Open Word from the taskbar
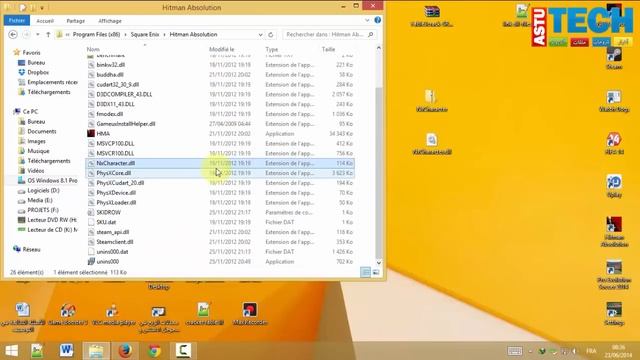This screenshot has width=640, height=360. click(x=67, y=351)
